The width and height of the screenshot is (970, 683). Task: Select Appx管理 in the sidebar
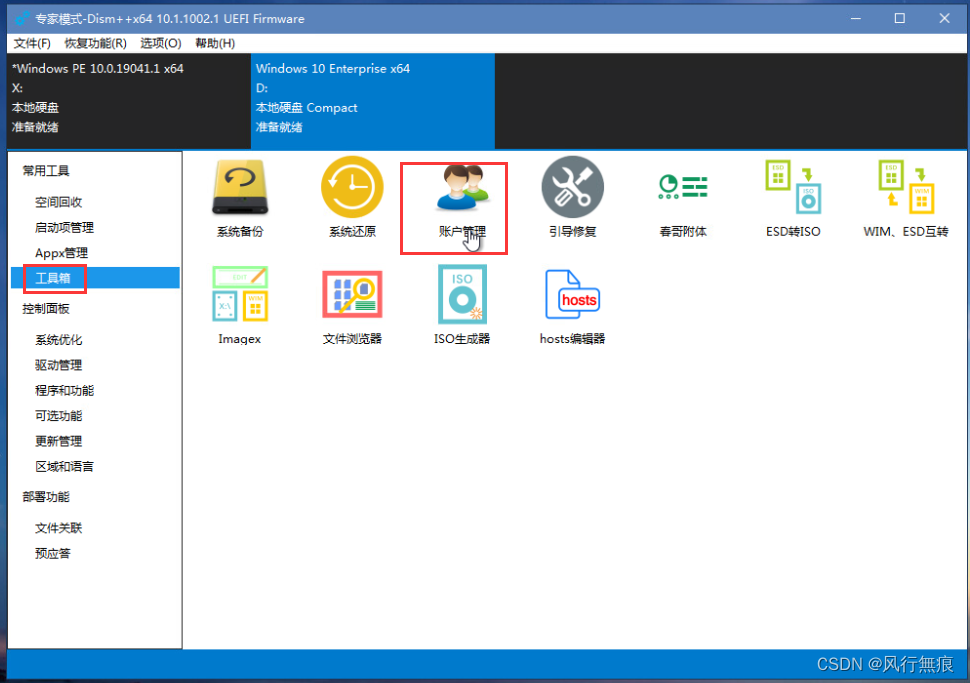pos(61,253)
